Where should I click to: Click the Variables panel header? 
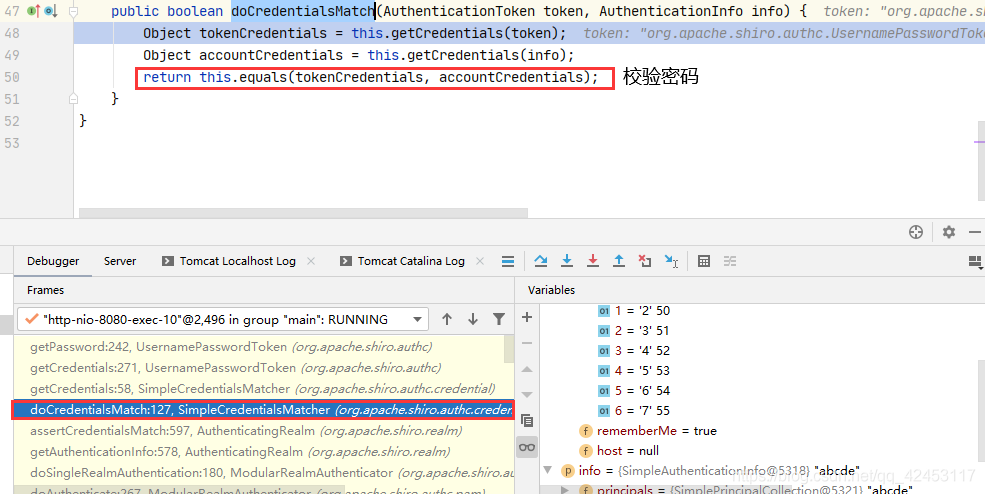click(x=551, y=290)
